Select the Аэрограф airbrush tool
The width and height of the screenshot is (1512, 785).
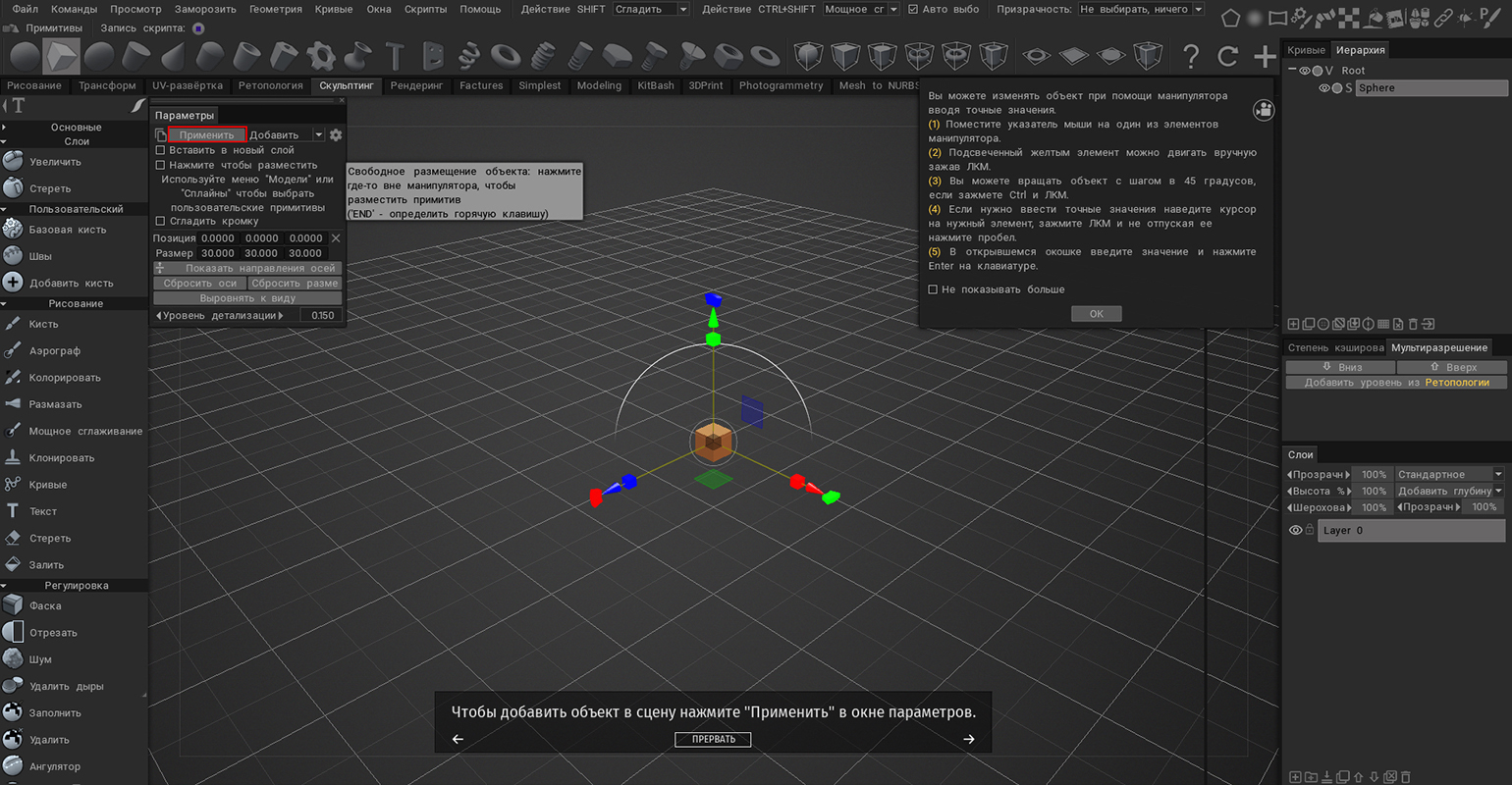[54, 350]
